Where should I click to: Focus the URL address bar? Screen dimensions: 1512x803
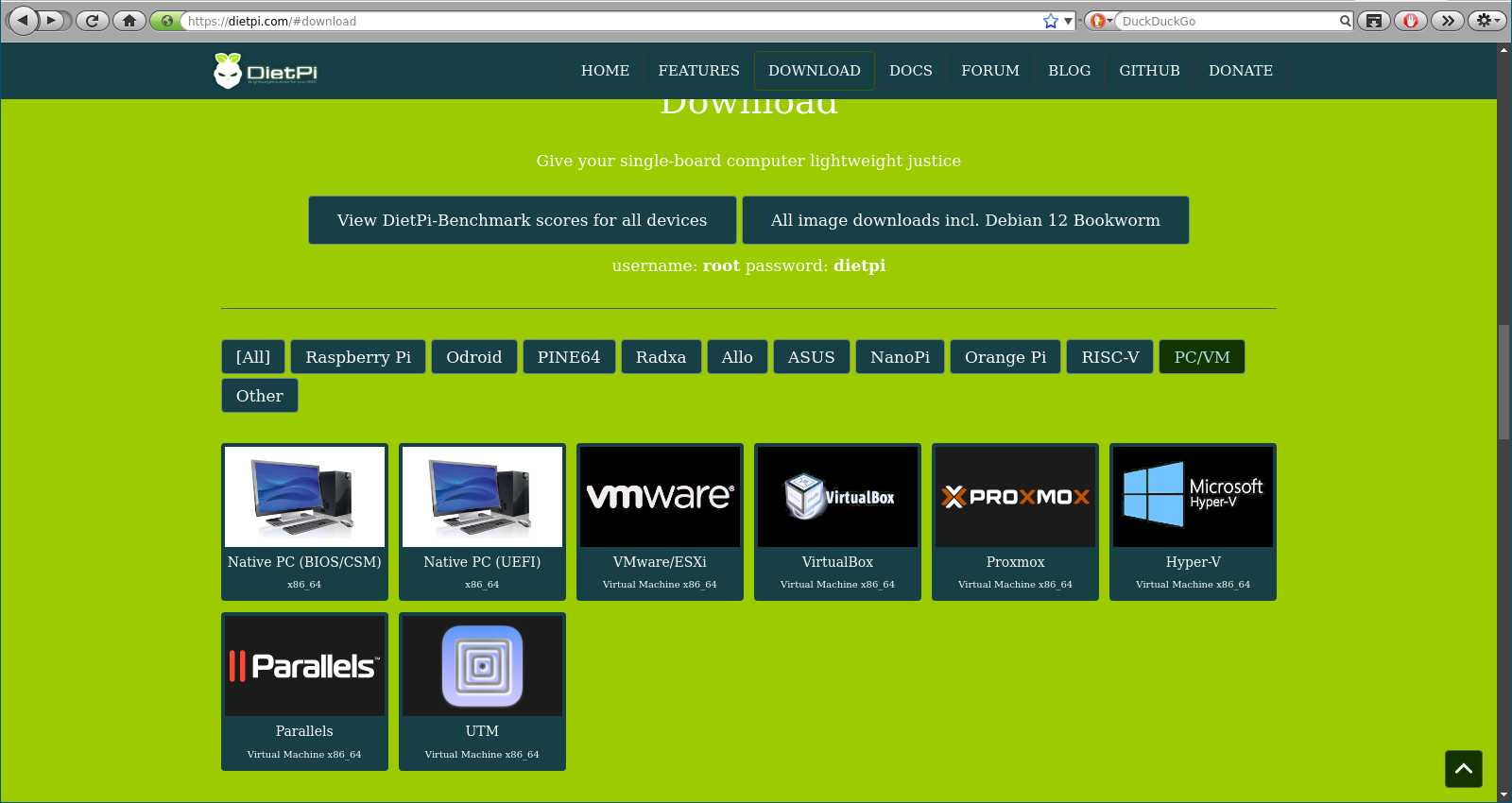[x=612, y=21]
